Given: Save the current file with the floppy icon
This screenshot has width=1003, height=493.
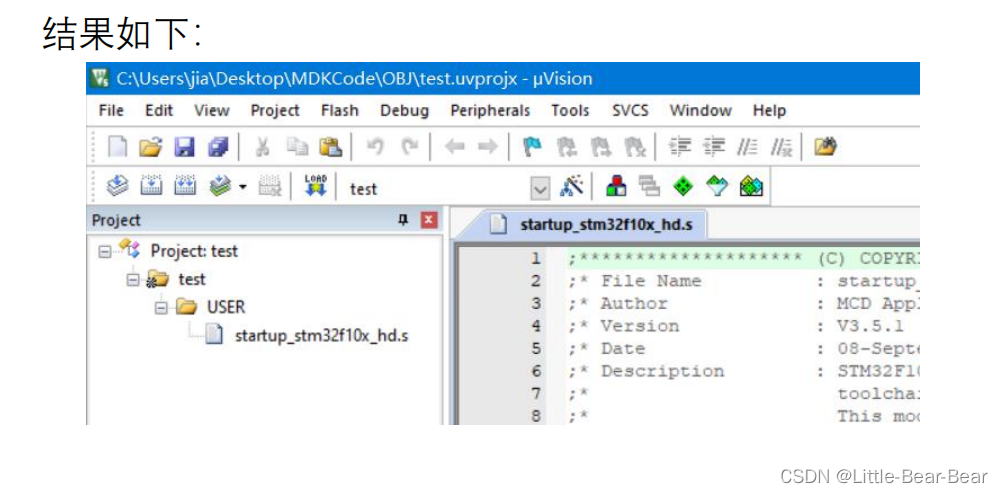Looking at the screenshot, I should pyautogui.click(x=184, y=148).
